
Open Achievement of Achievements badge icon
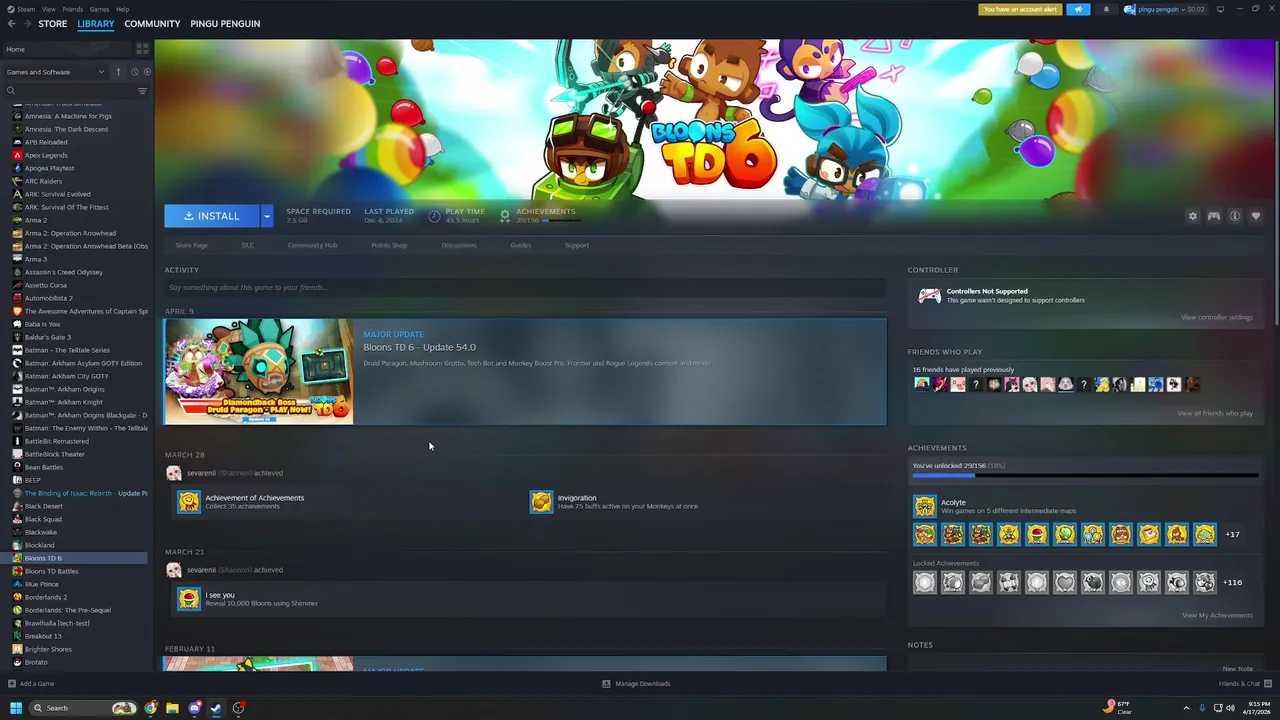point(188,502)
